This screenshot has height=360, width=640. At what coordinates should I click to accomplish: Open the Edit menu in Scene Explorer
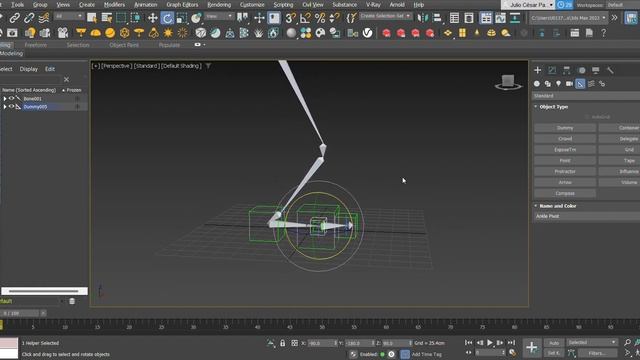click(x=50, y=69)
